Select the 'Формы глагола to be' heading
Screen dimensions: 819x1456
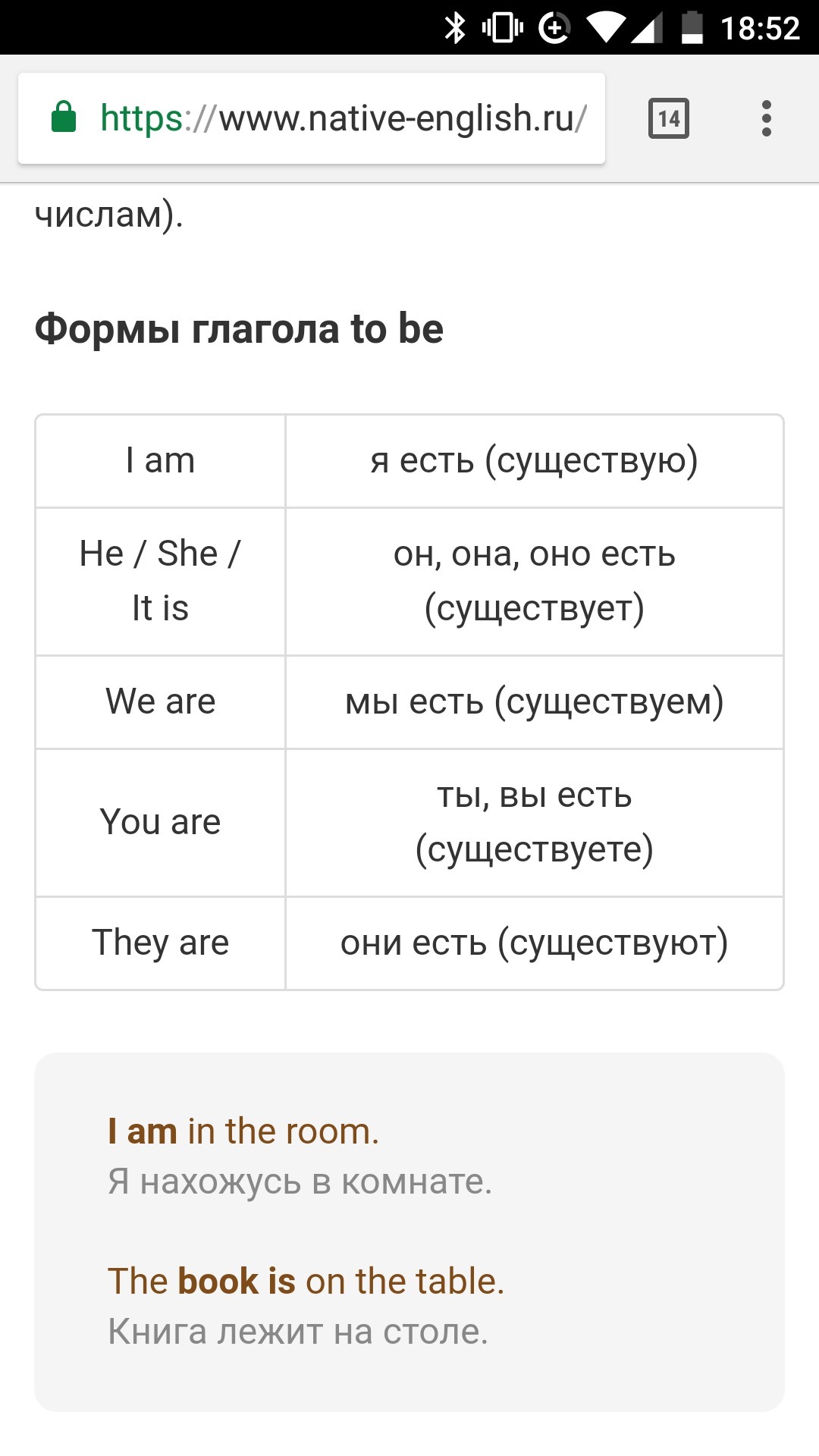click(239, 329)
